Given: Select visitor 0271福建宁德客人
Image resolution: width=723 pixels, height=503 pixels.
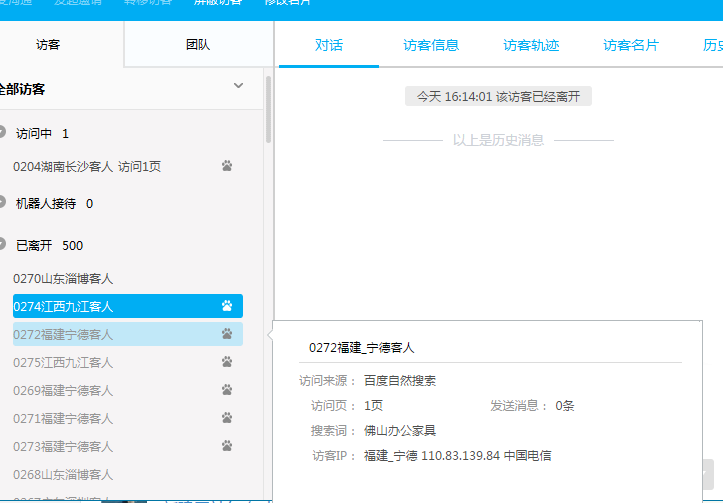Looking at the screenshot, I should (128, 419).
